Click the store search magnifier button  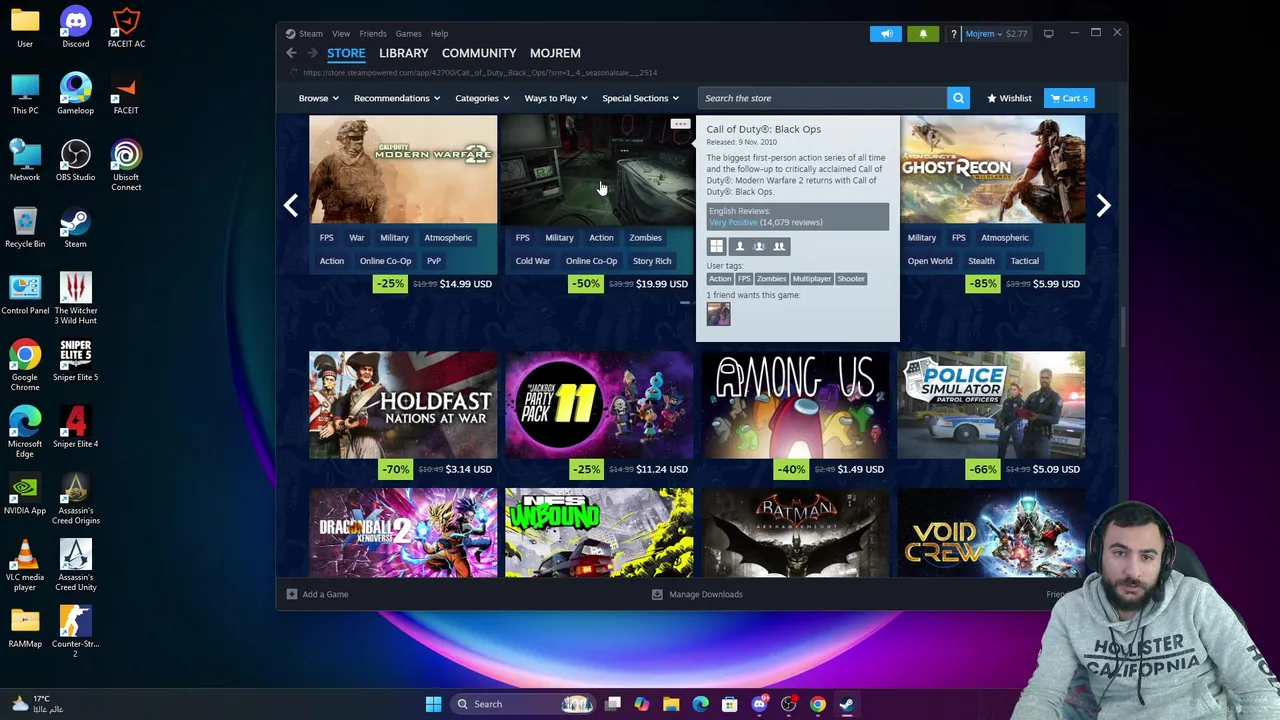[x=958, y=98]
